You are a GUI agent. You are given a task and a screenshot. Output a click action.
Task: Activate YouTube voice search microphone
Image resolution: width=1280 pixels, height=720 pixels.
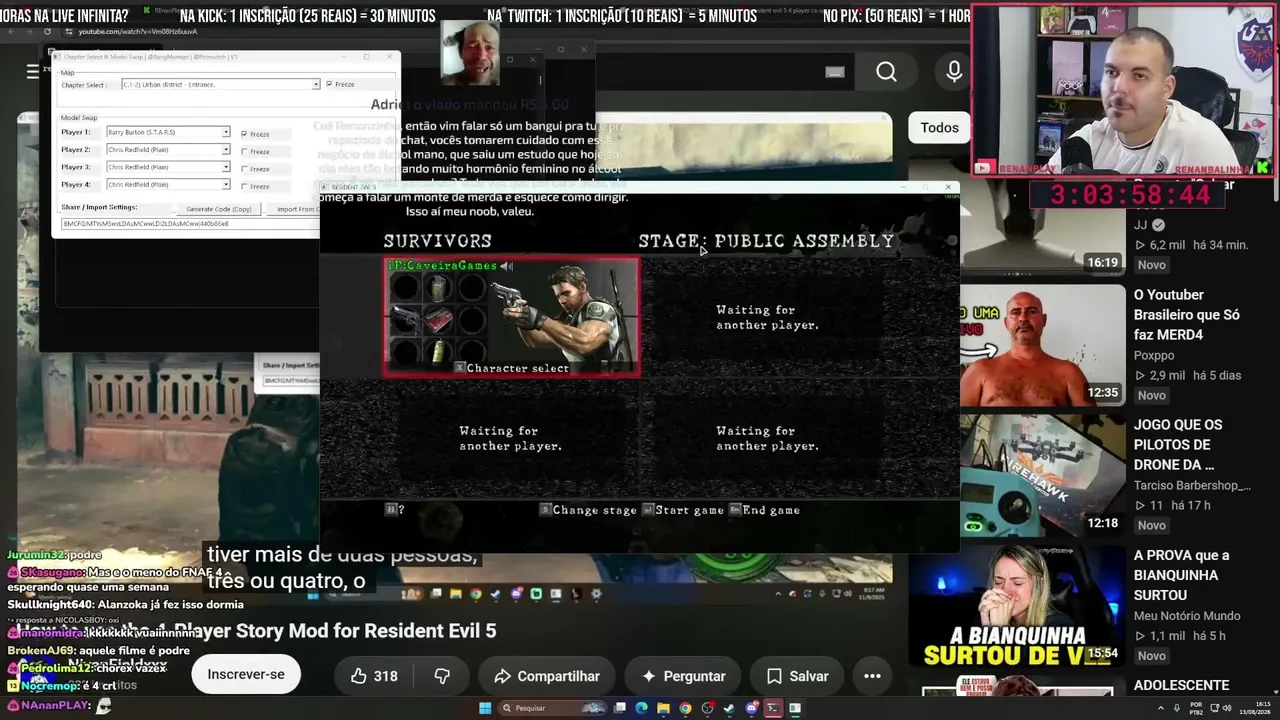tap(954, 71)
